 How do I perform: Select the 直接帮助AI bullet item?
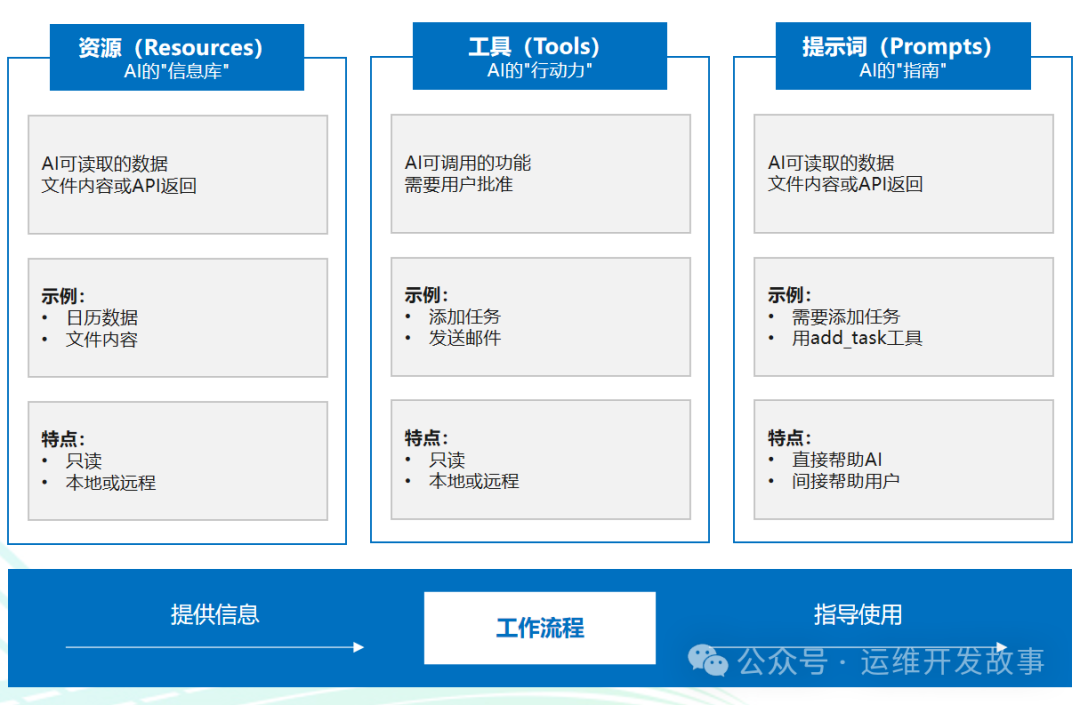pyautogui.click(x=837, y=460)
